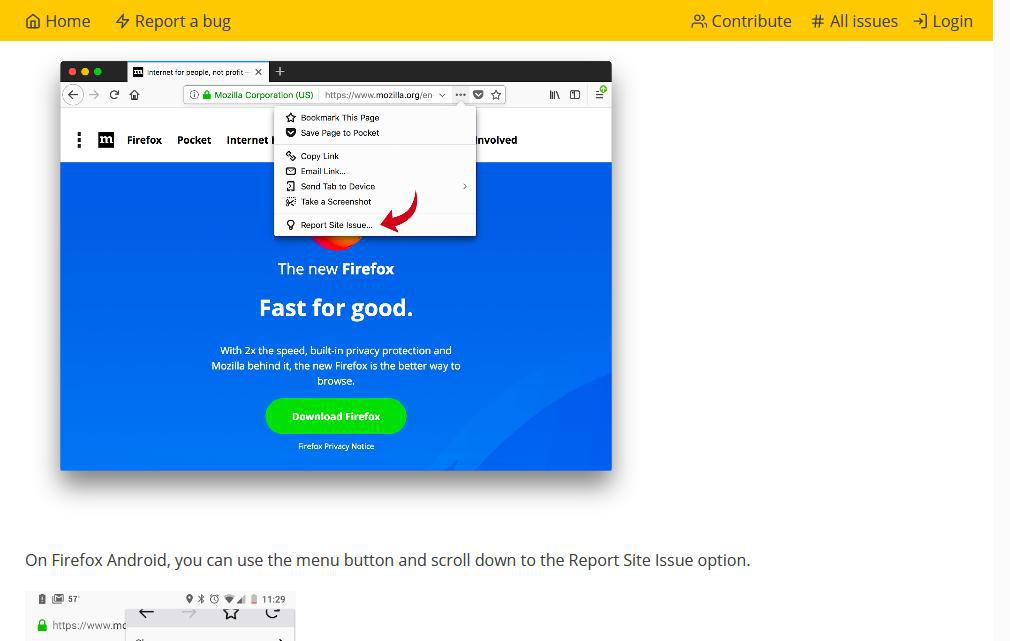
Task: Open the page actions three-dot menu icon
Action: tap(461, 95)
